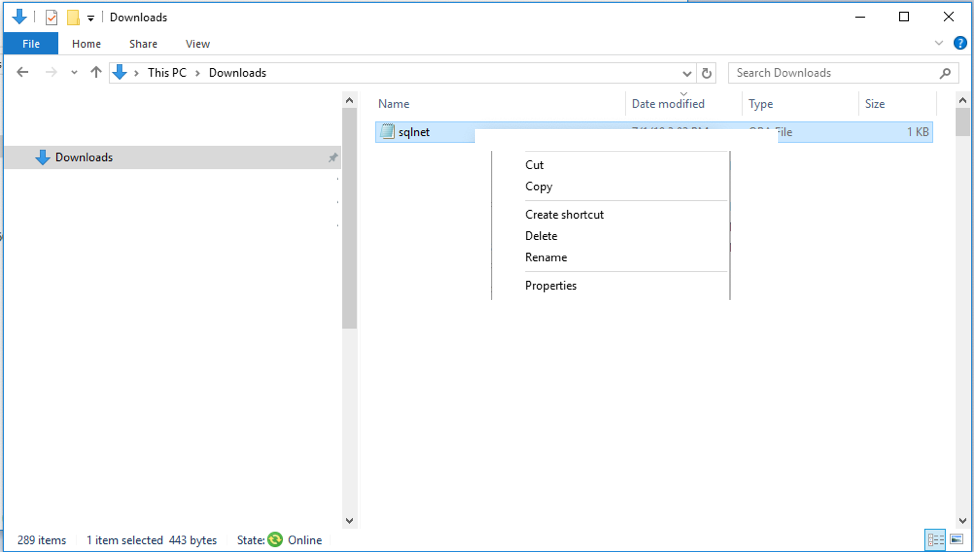This screenshot has width=974, height=552.
Task: Click the Properties quick access icon
Action: click(52, 17)
